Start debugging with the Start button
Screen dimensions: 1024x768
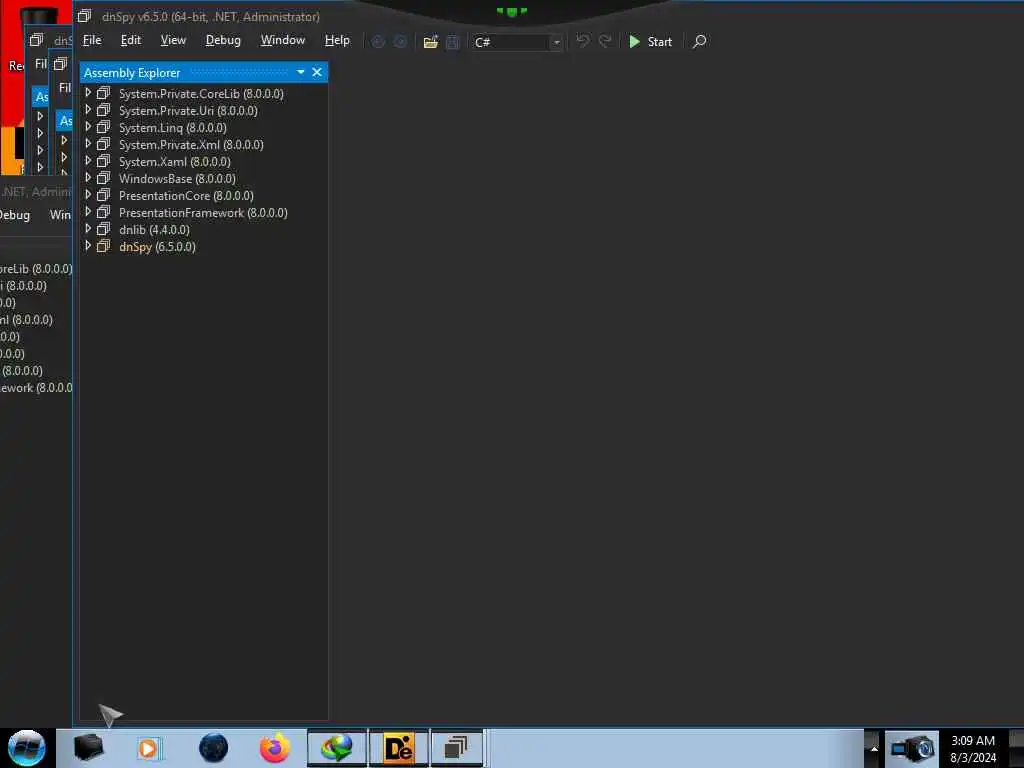click(650, 42)
